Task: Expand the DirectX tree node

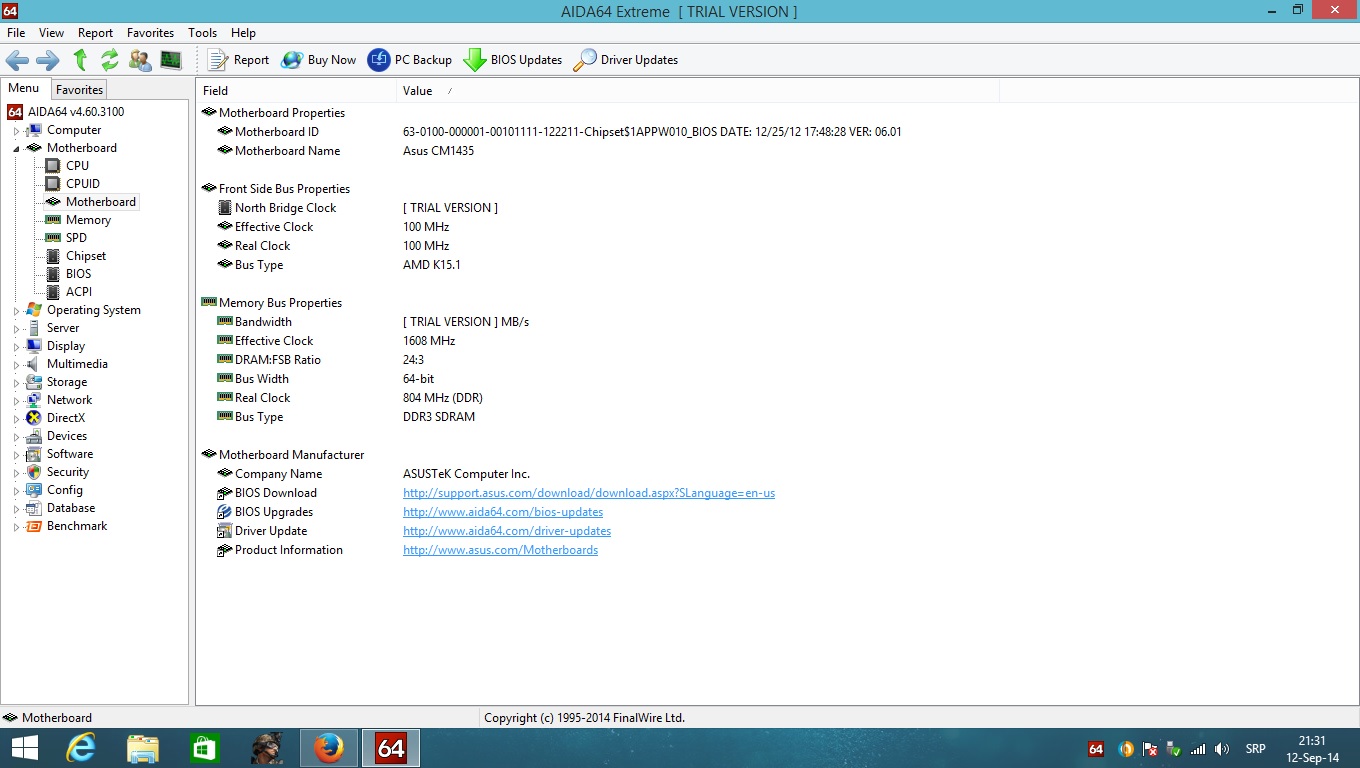Action: pos(16,419)
